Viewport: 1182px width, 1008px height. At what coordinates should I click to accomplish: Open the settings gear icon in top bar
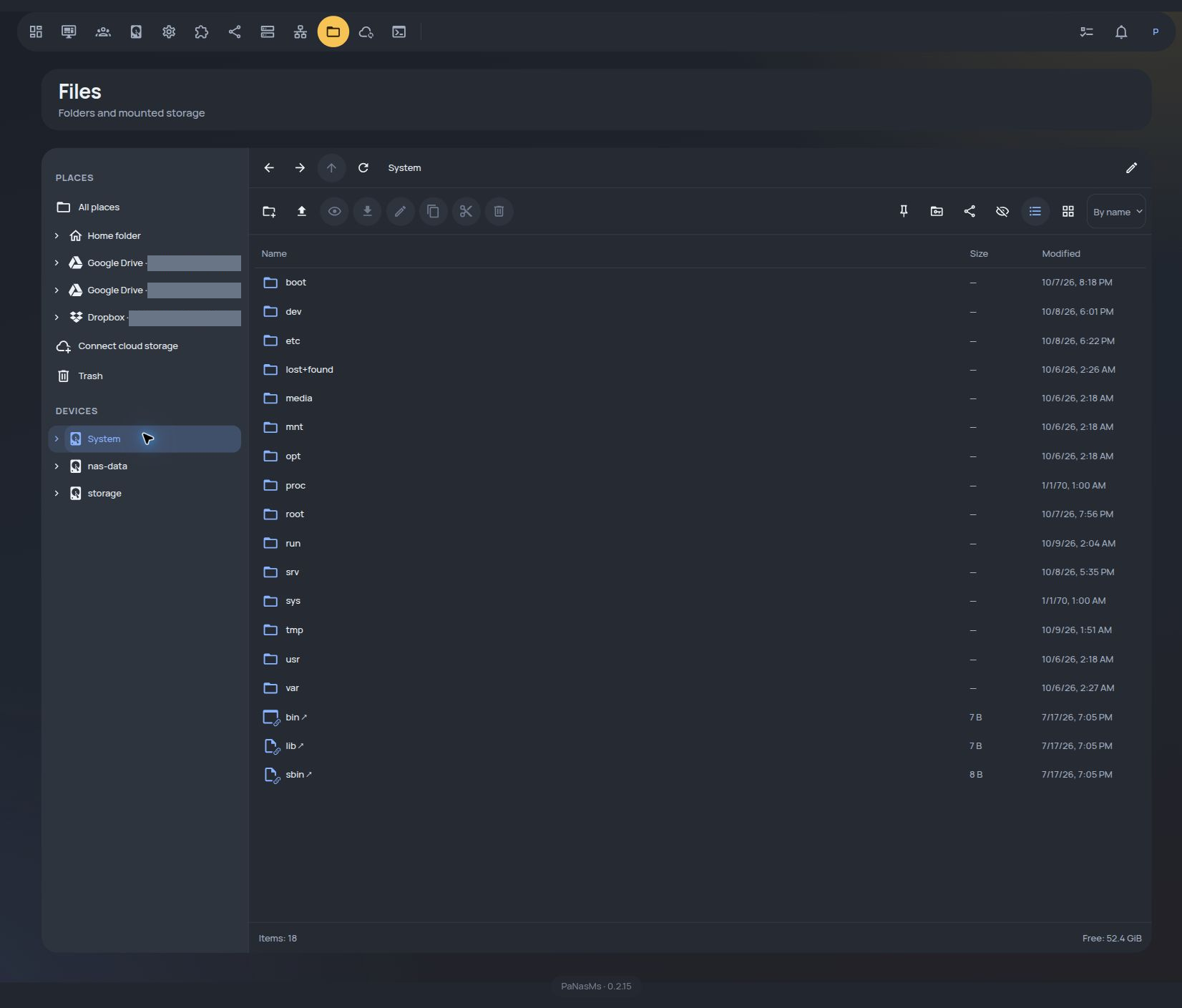point(169,31)
